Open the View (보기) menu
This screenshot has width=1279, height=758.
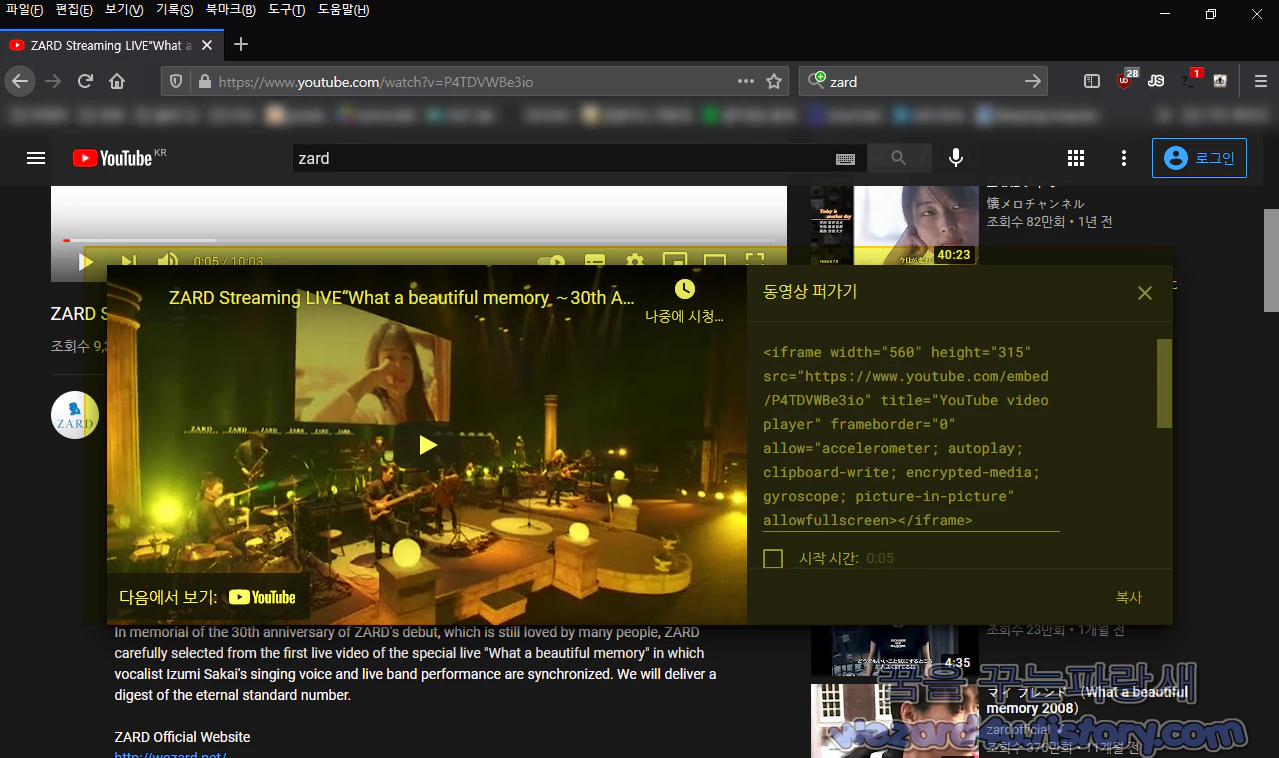point(124,10)
